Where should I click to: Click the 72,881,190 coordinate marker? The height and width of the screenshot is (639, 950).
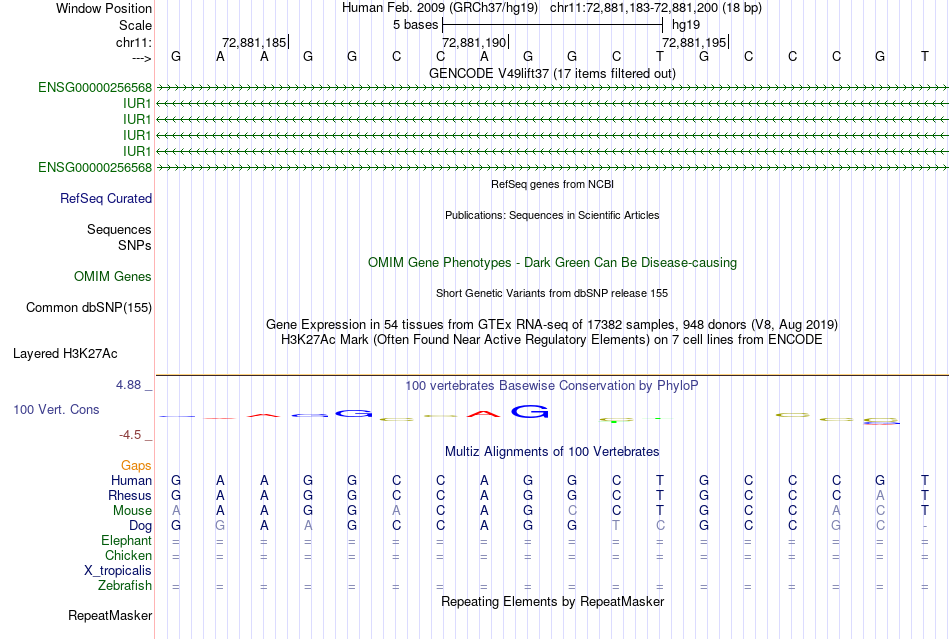pos(474,42)
